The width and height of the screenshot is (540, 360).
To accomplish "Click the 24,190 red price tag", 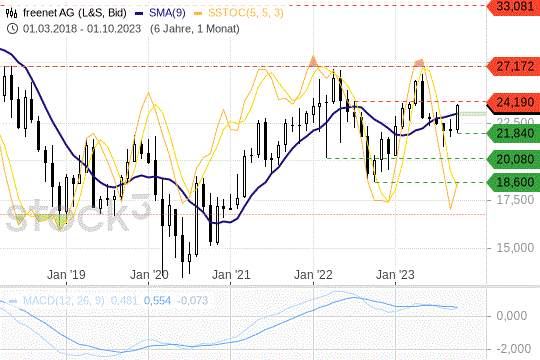I will point(513,102).
